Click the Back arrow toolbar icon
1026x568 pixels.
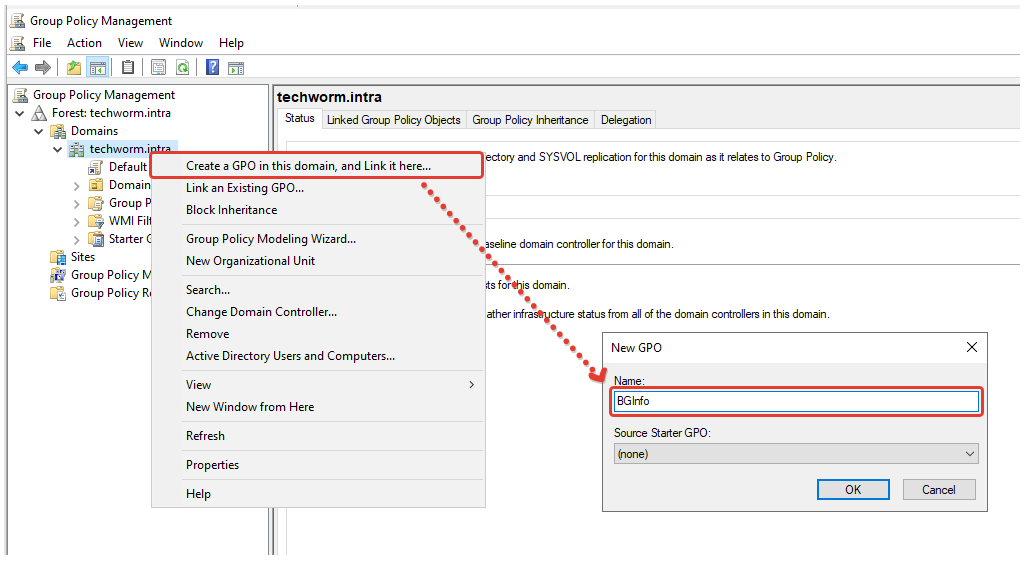(19, 67)
